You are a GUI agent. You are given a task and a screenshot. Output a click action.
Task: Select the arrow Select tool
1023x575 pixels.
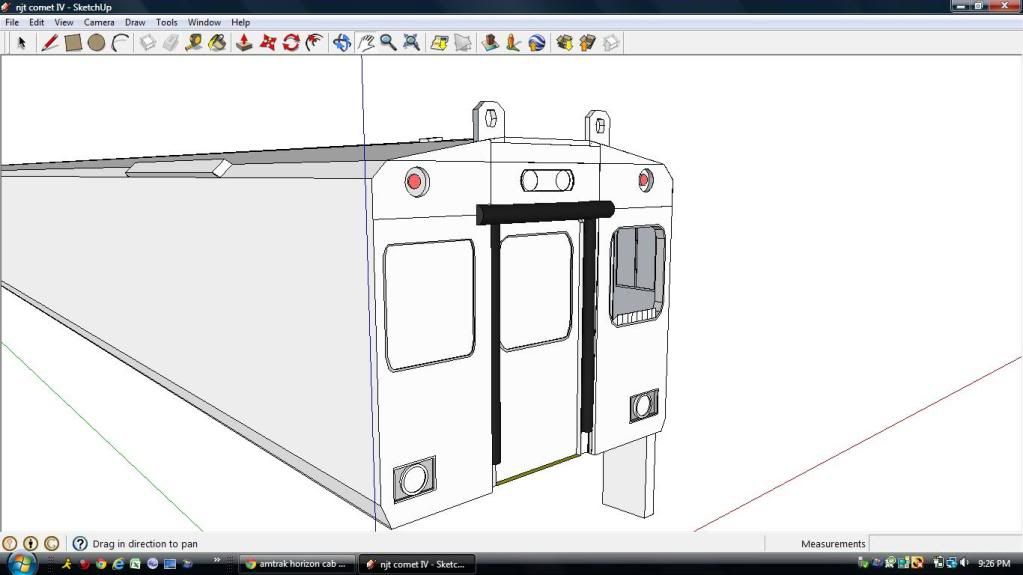(21, 43)
